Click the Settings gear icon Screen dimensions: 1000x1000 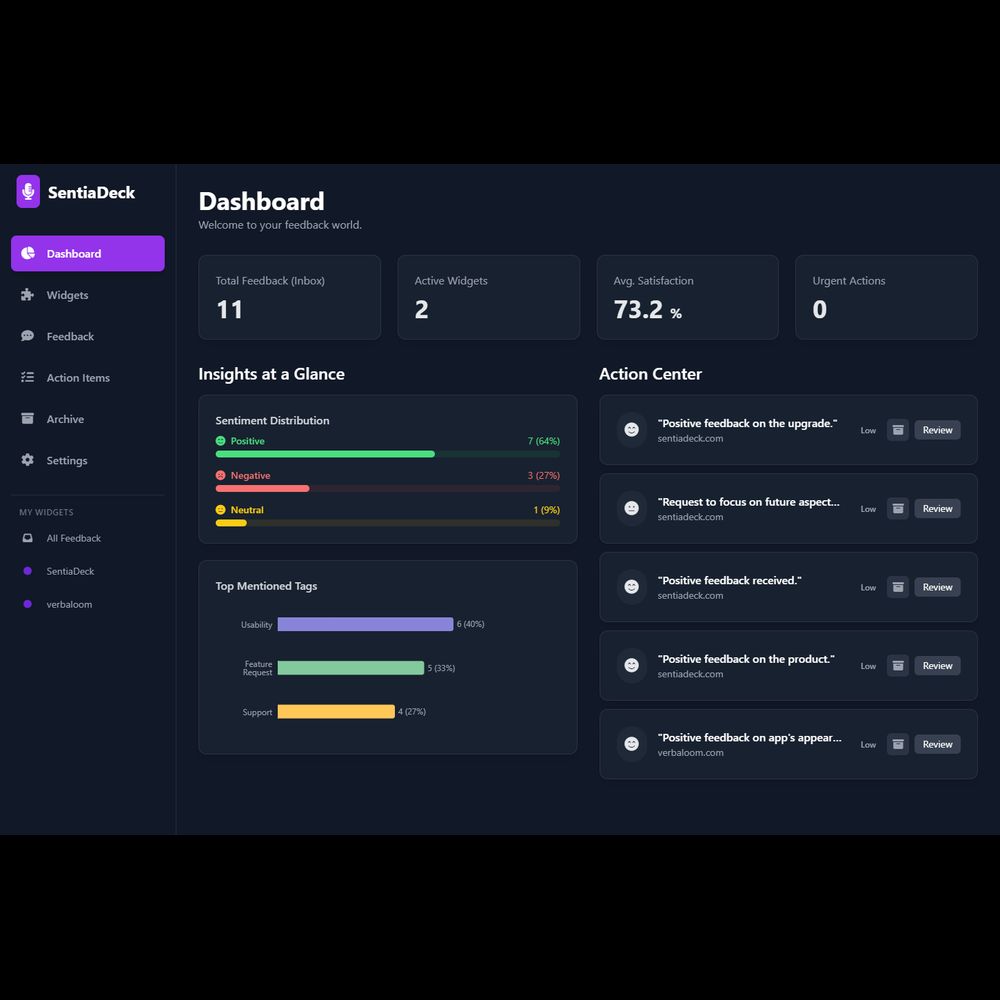27,460
